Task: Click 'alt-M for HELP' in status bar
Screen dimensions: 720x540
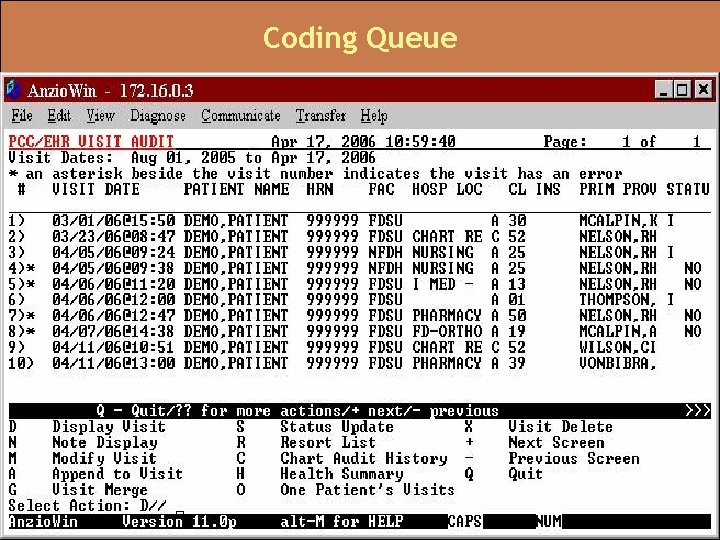Action: point(342,521)
